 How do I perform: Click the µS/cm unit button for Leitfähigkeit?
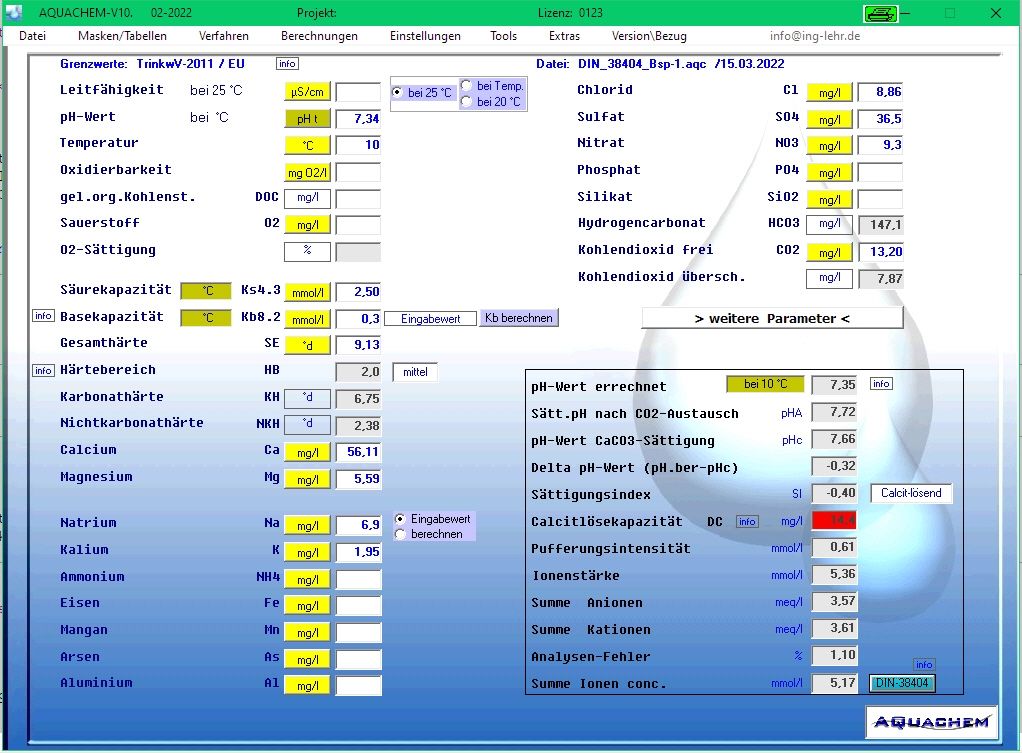[x=307, y=92]
